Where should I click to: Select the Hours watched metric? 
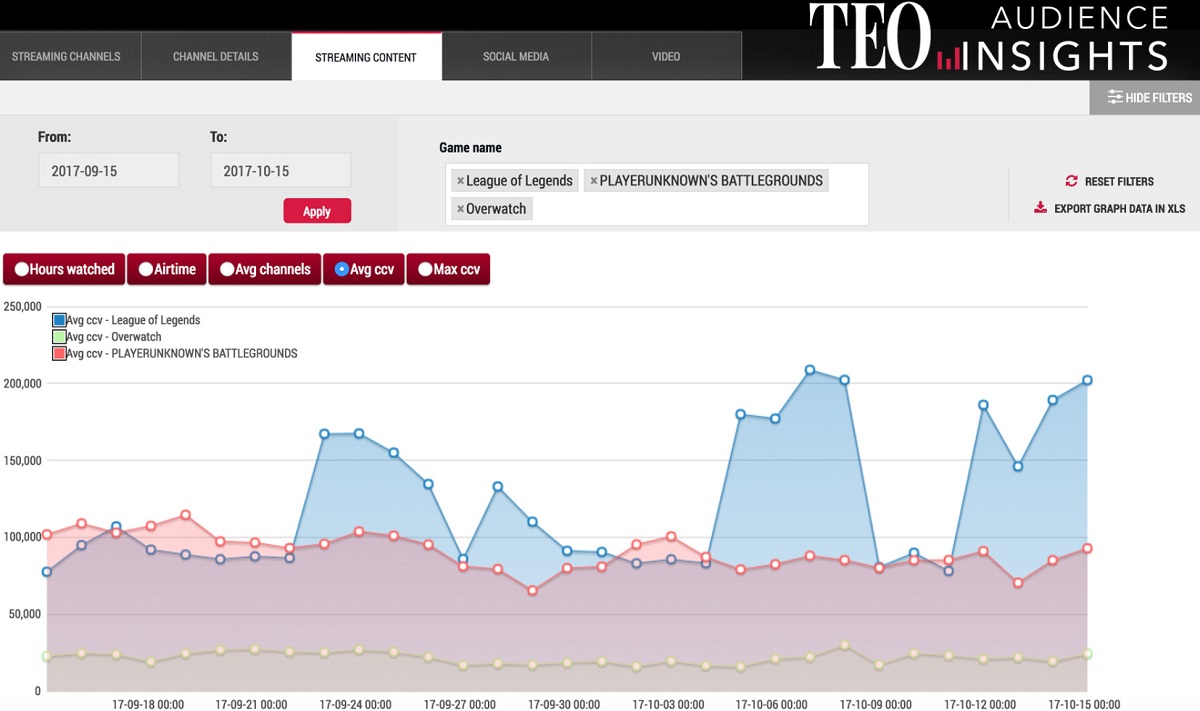click(x=64, y=269)
